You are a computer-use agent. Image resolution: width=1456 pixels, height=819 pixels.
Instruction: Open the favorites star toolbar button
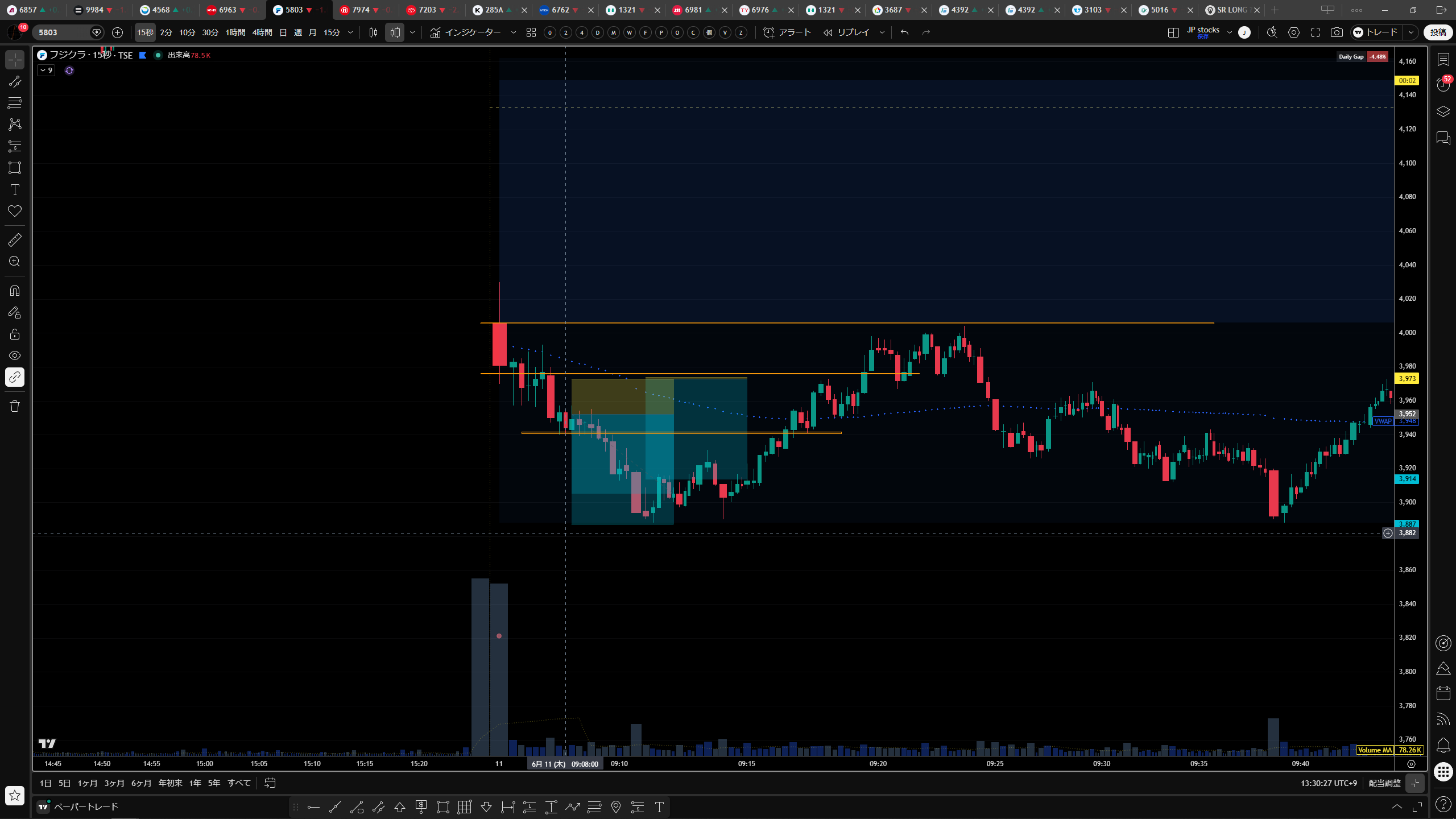15,795
